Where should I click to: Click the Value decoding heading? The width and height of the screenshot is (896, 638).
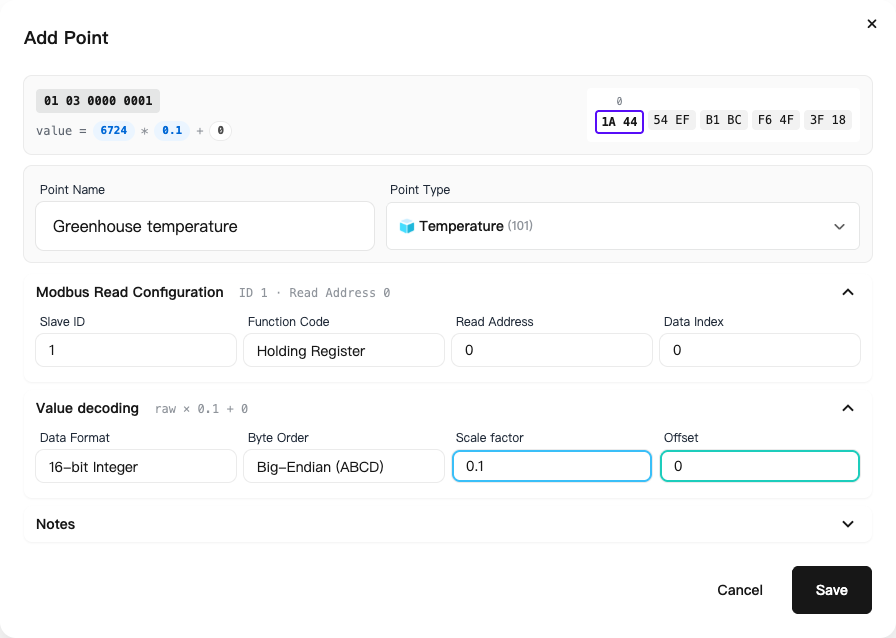click(x=87, y=408)
